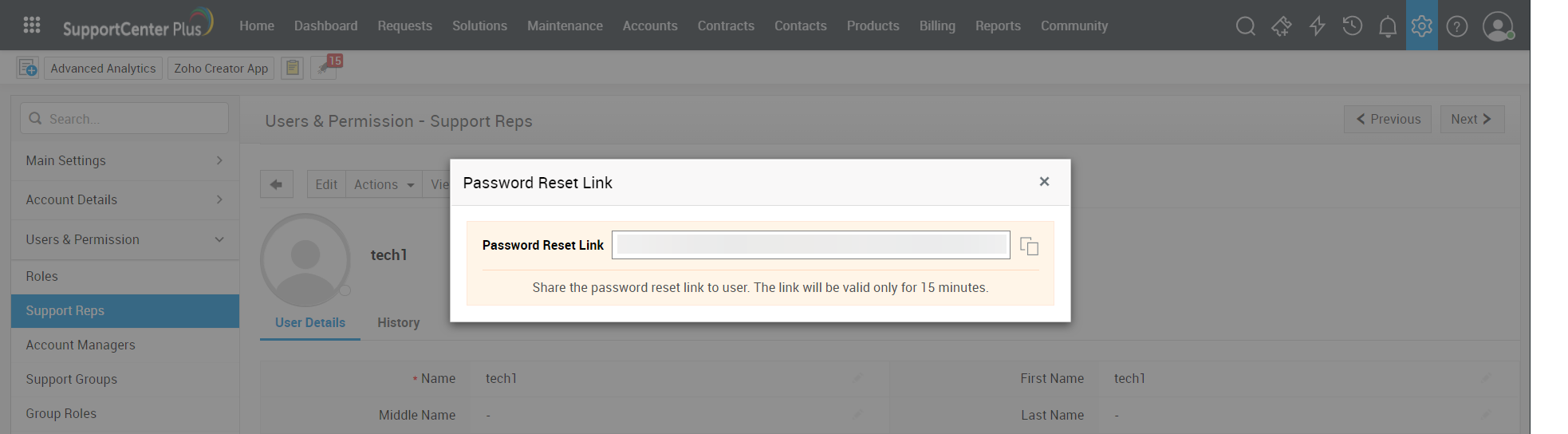Open the admin settings gear
The image size is (1568, 434).
click(x=1421, y=26)
